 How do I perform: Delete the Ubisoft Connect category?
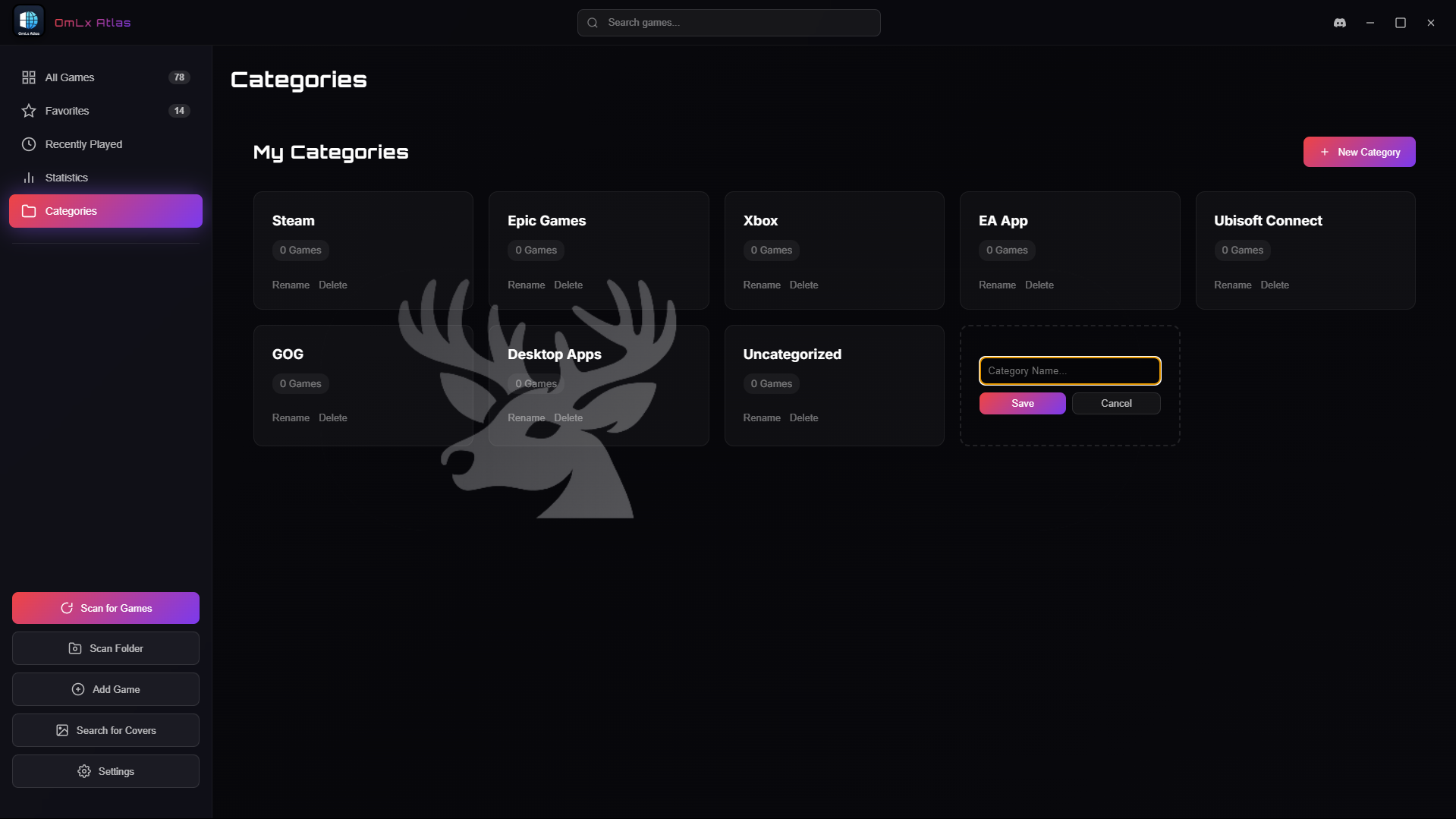tap(1275, 285)
